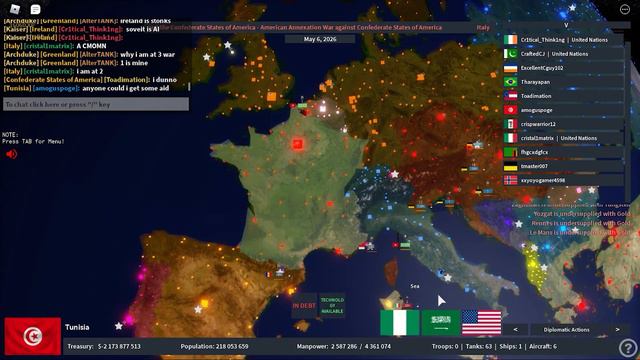Click the Tunisia country name label
The image size is (640, 360).
click(x=77, y=327)
